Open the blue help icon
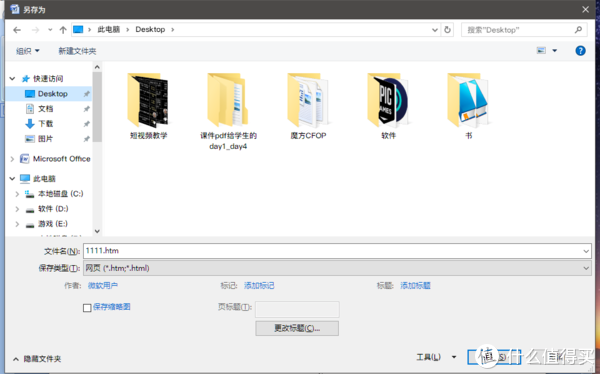The image size is (600, 374). (580, 51)
